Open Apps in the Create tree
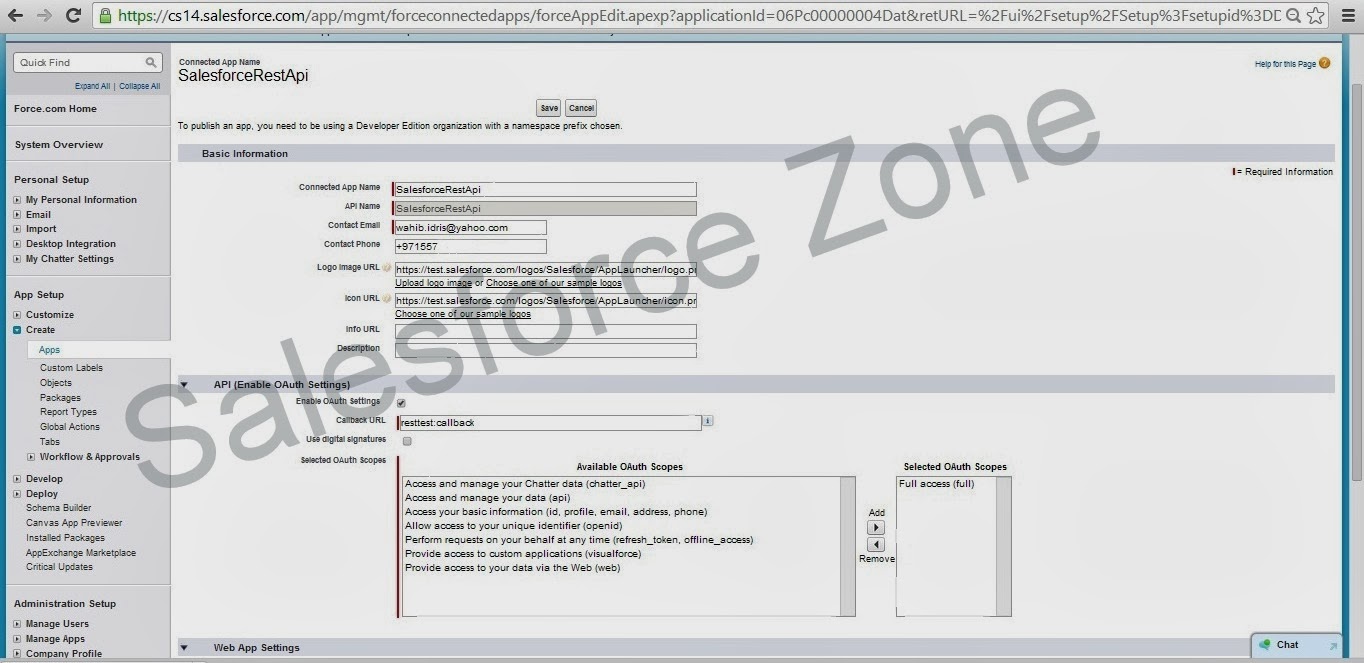The width and height of the screenshot is (1364, 663). coord(49,350)
